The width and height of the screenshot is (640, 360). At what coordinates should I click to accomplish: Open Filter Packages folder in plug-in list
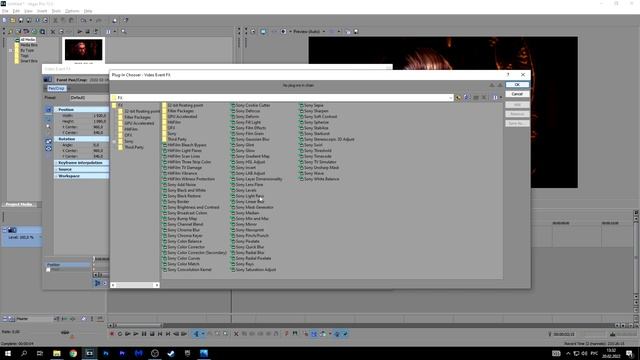[x=178, y=111]
